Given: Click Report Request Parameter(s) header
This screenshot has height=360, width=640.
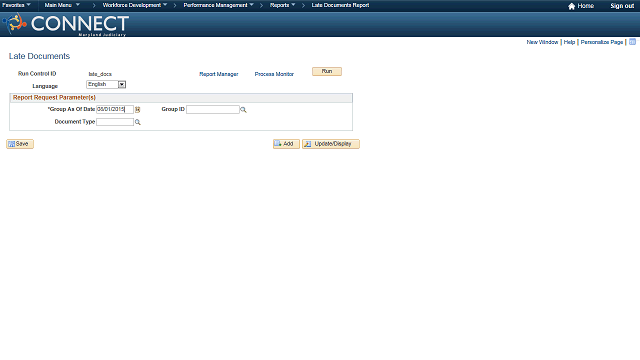Looking at the screenshot, I should [54, 98].
